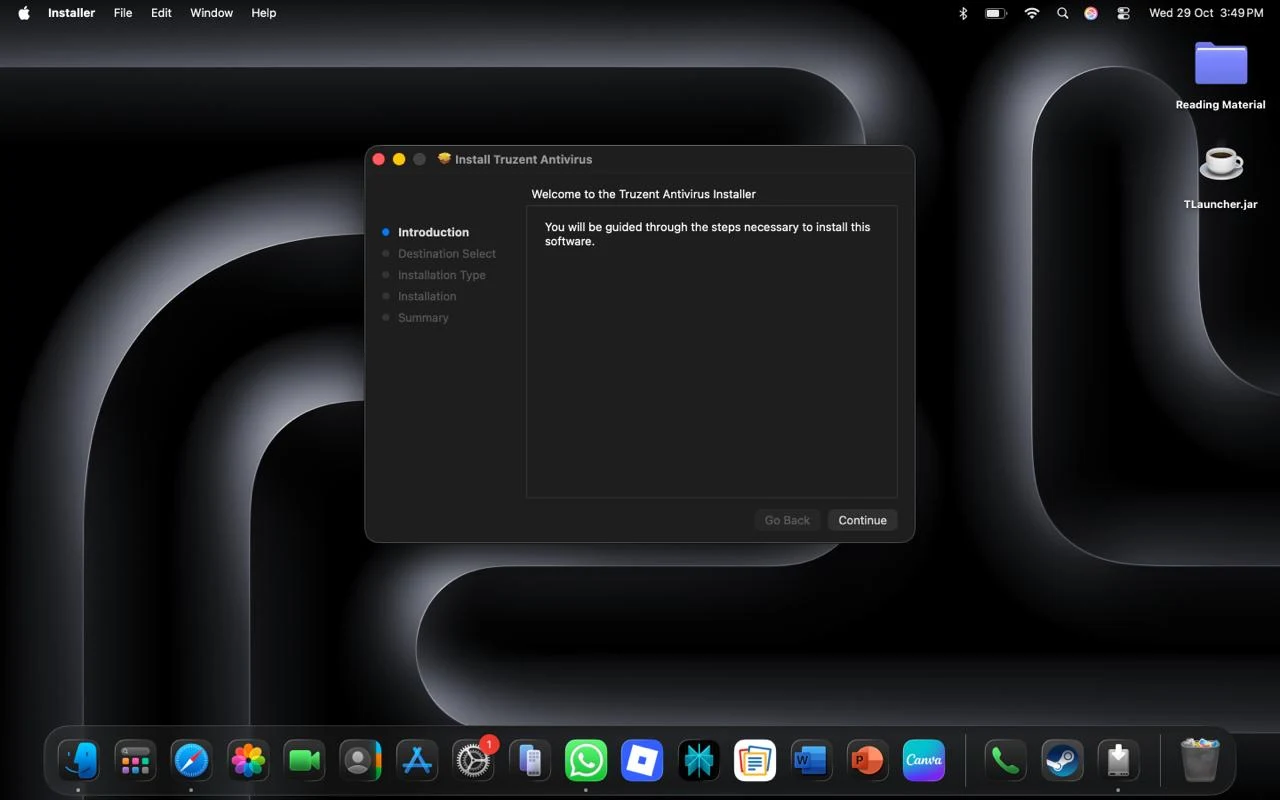Click the Wi-Fi status icon
The height and width of the screenshot is (800, 1280).
(1031, 13)
